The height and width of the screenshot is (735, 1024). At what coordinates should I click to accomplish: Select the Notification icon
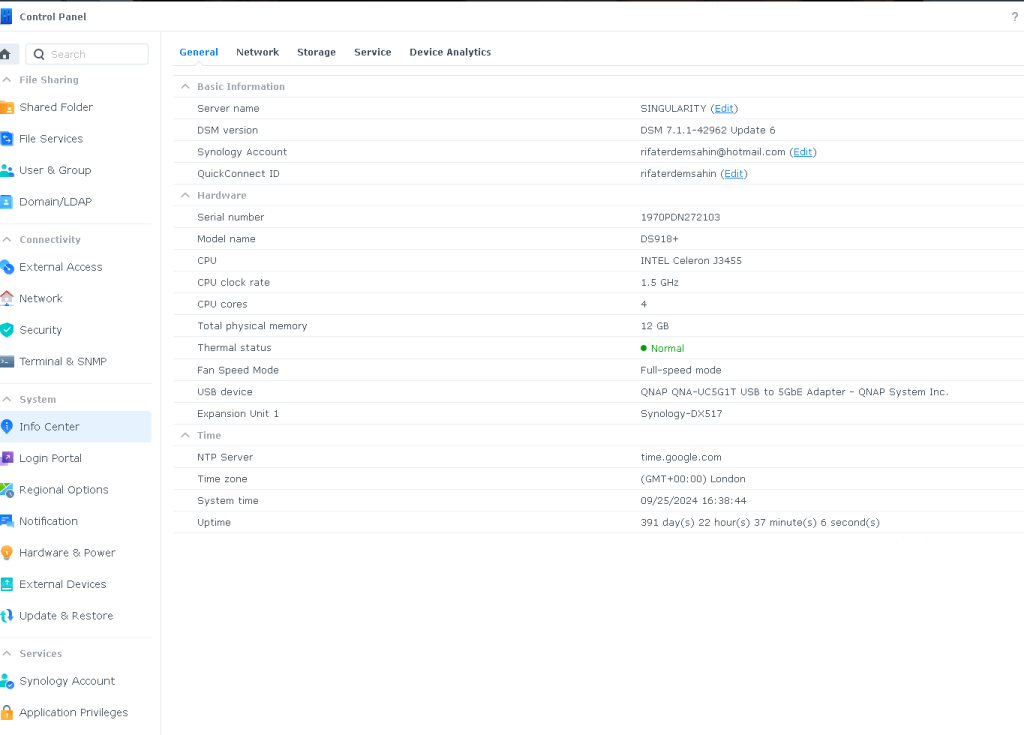[7, 521]
